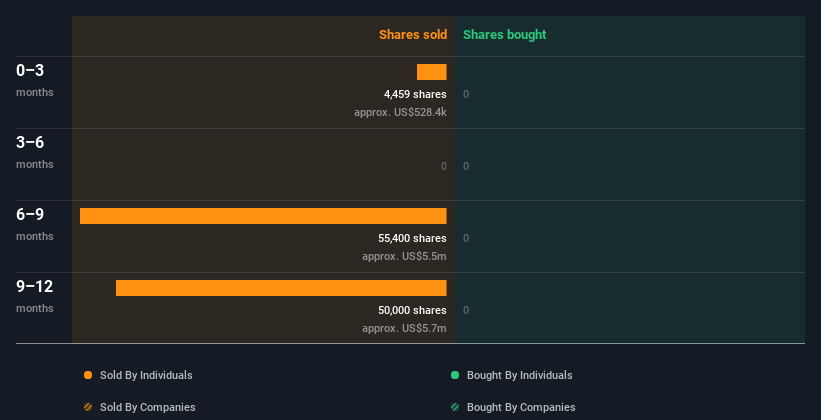Click the 3–6 months row label
The image size is (821, 420).
coord(35,152)
